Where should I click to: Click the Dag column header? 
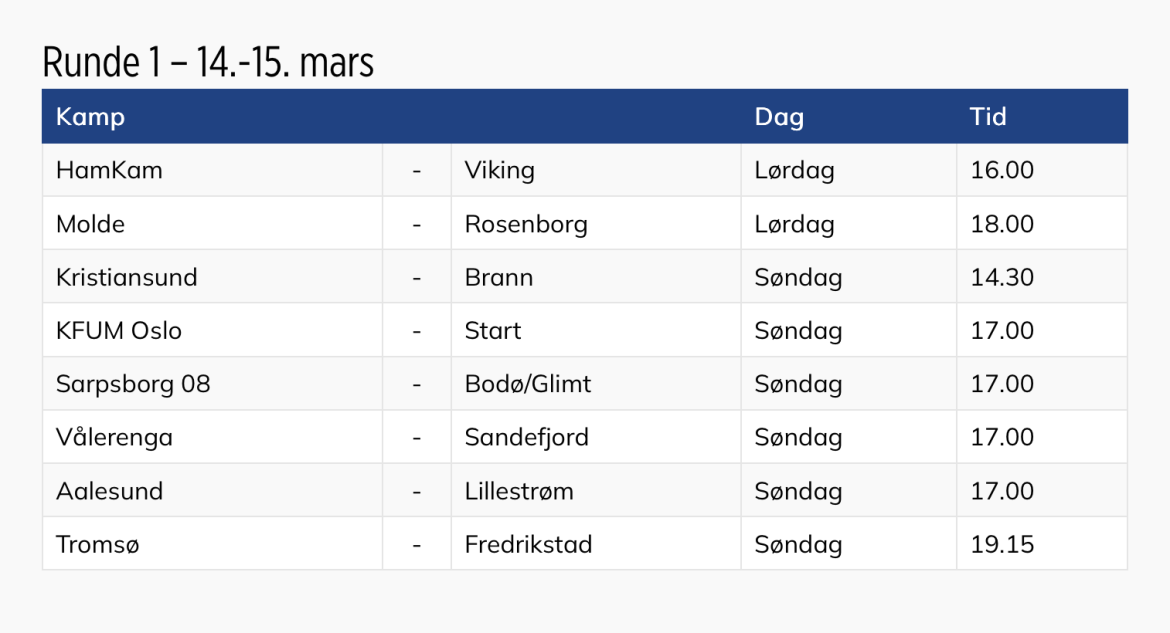tap(779, 117)
